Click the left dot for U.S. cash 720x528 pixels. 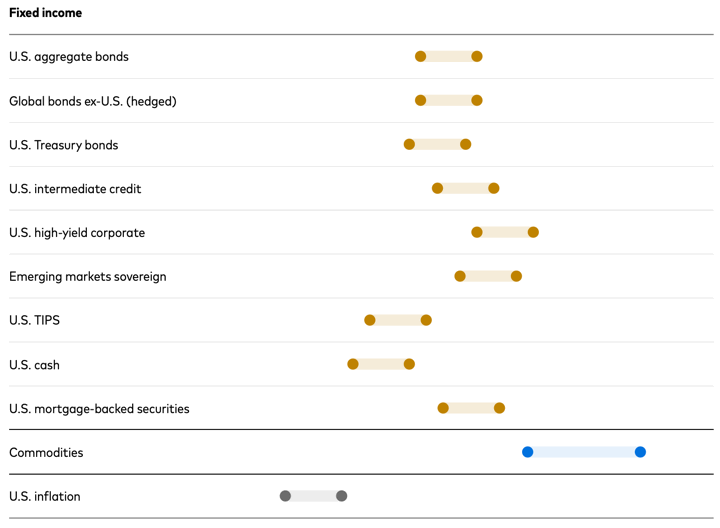point(353,364)
